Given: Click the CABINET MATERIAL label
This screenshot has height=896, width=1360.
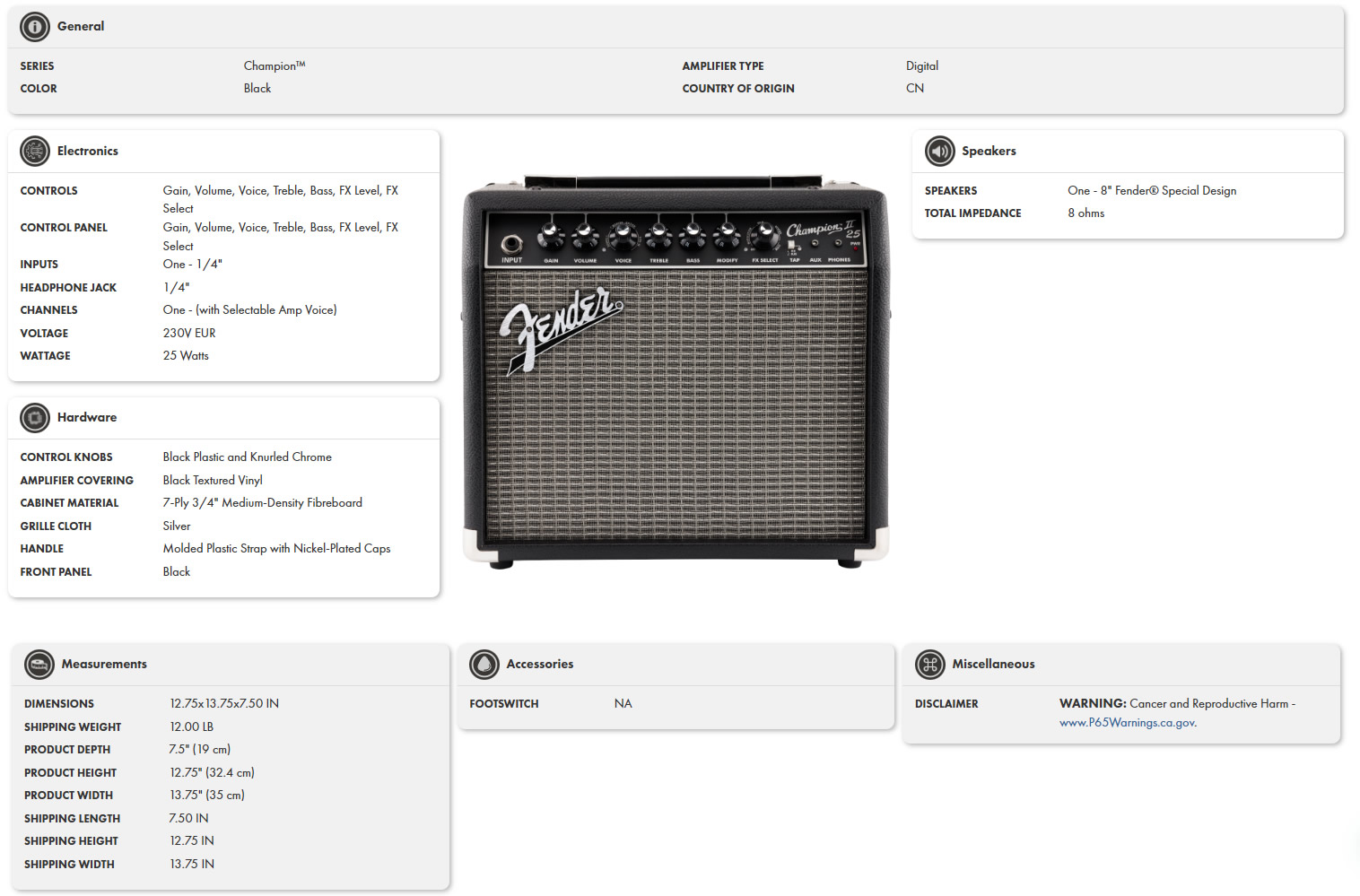Looking at the screenshot, I should pyautogui.click(x=69, y=503).
